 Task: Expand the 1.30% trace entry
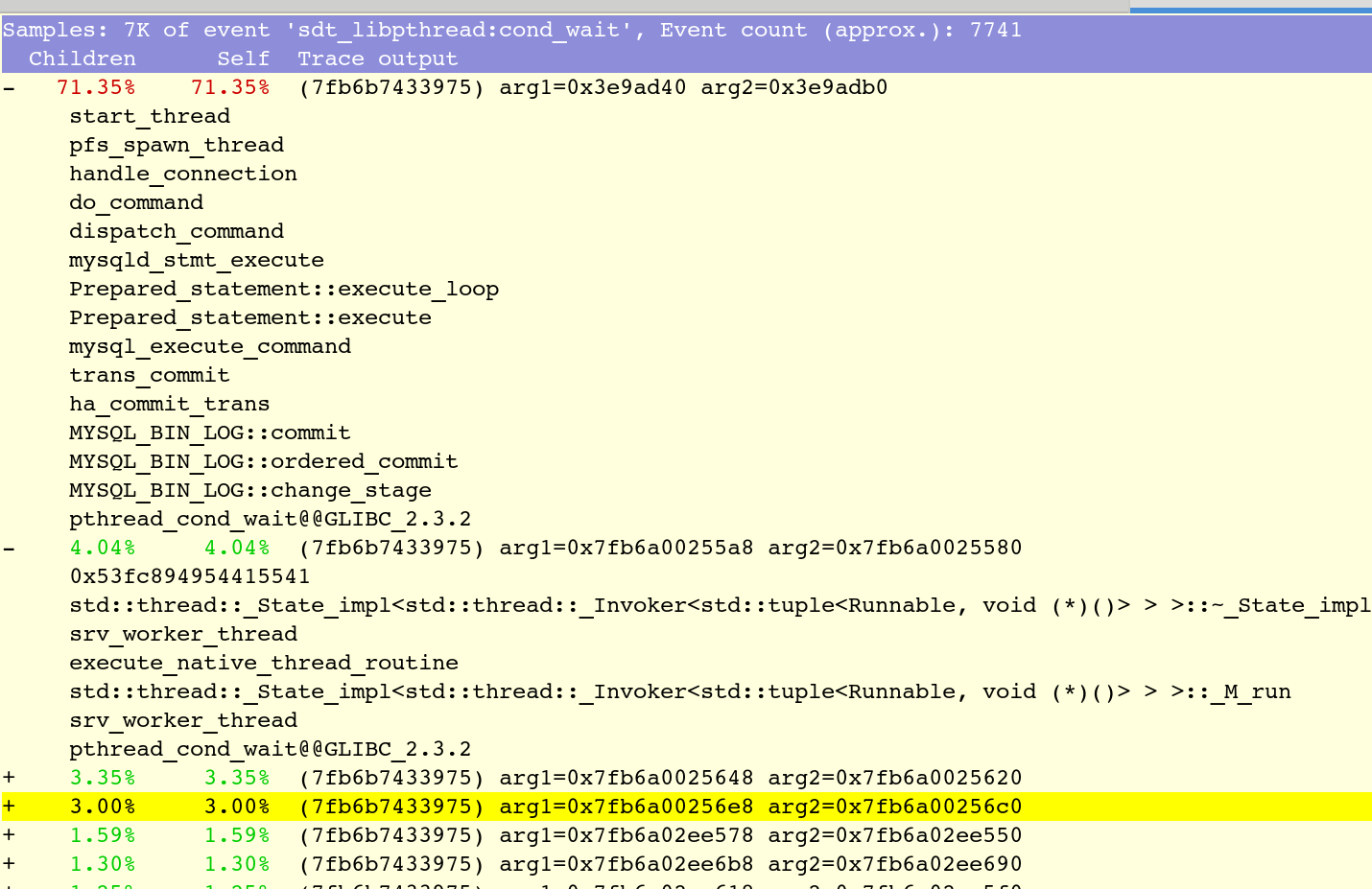click(9, 864)
